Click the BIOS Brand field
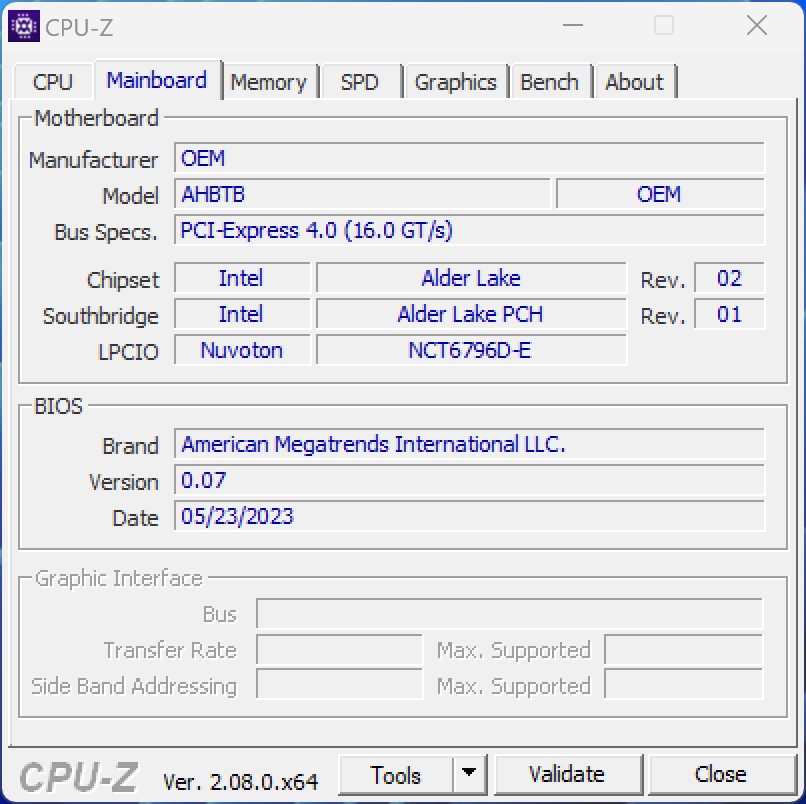The width and height of the screenshot is (806, 804). pyautogui.click(x=468, y=444)
